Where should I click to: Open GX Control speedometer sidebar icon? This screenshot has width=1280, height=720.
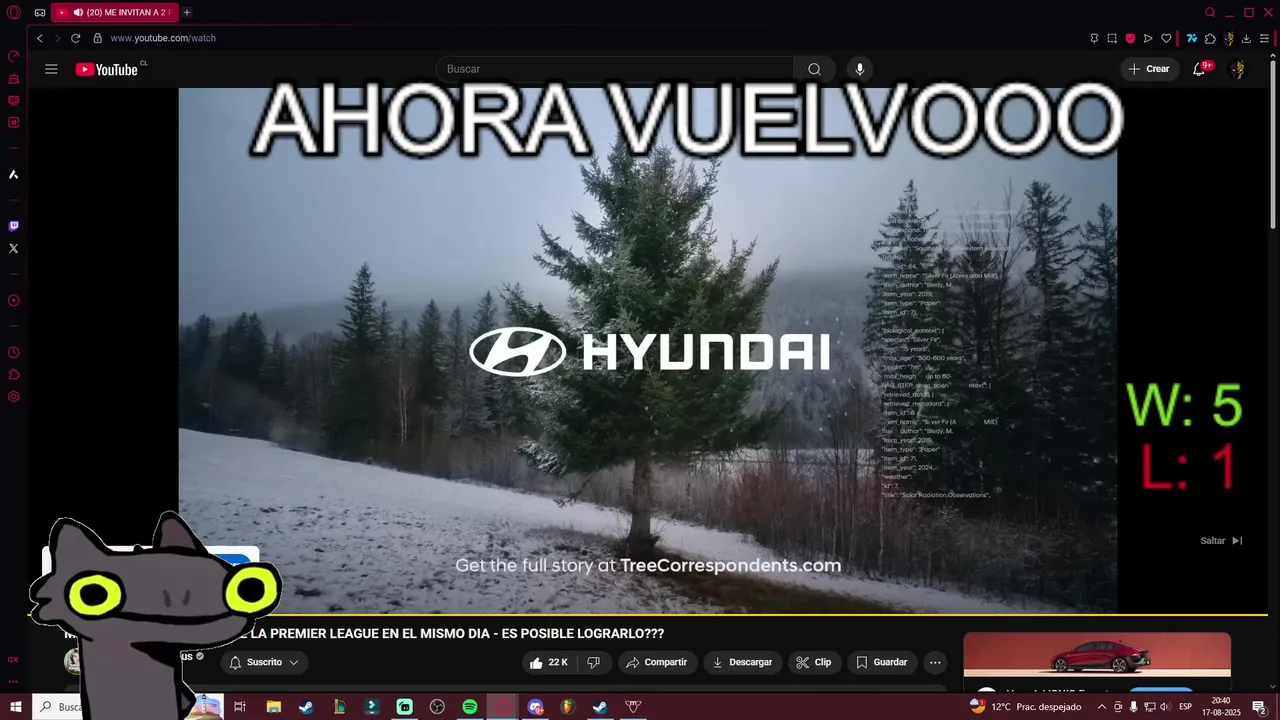coord(13,56)
